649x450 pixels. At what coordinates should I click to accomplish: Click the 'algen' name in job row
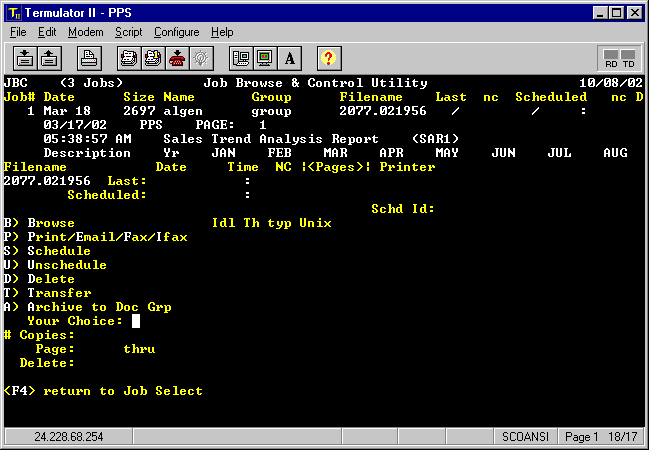pyautogui.click(x=183, y=111)
